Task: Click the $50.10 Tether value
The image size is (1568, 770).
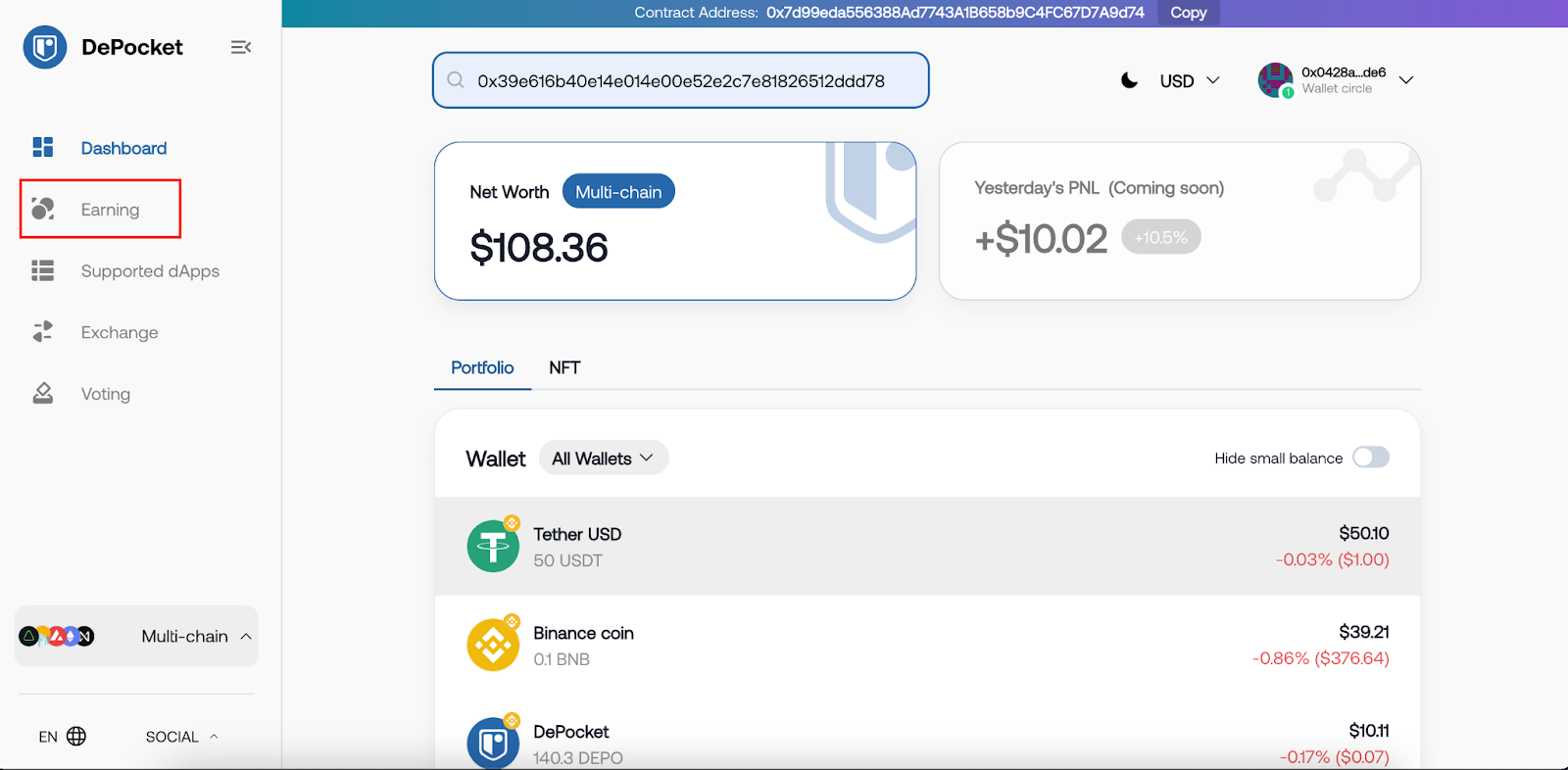Action: pyautogui.click(x=1364, y=533)
